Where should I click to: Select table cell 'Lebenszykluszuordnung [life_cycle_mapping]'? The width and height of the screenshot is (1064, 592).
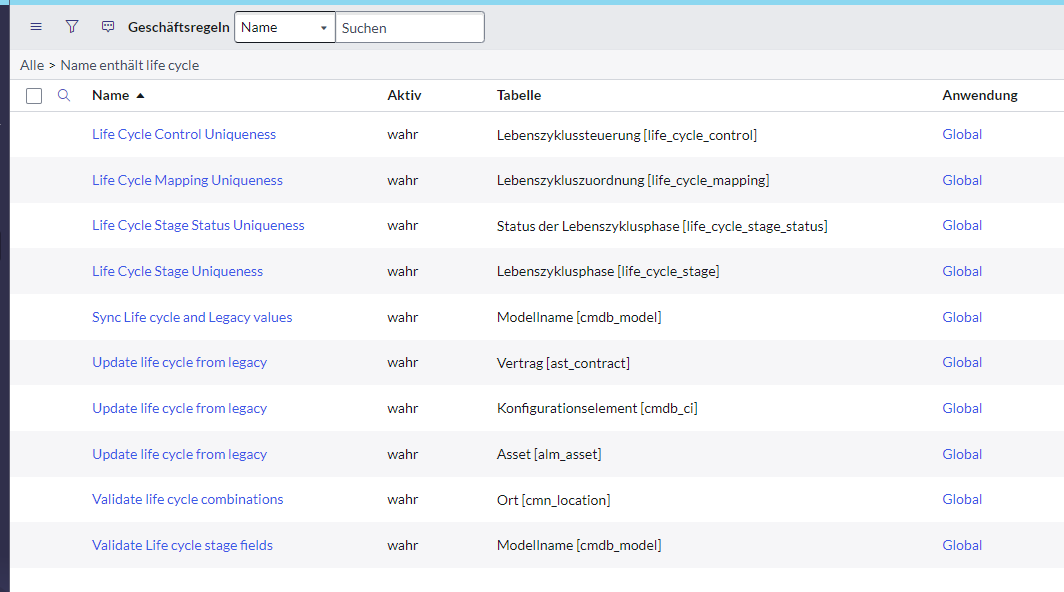pos(633,181)
